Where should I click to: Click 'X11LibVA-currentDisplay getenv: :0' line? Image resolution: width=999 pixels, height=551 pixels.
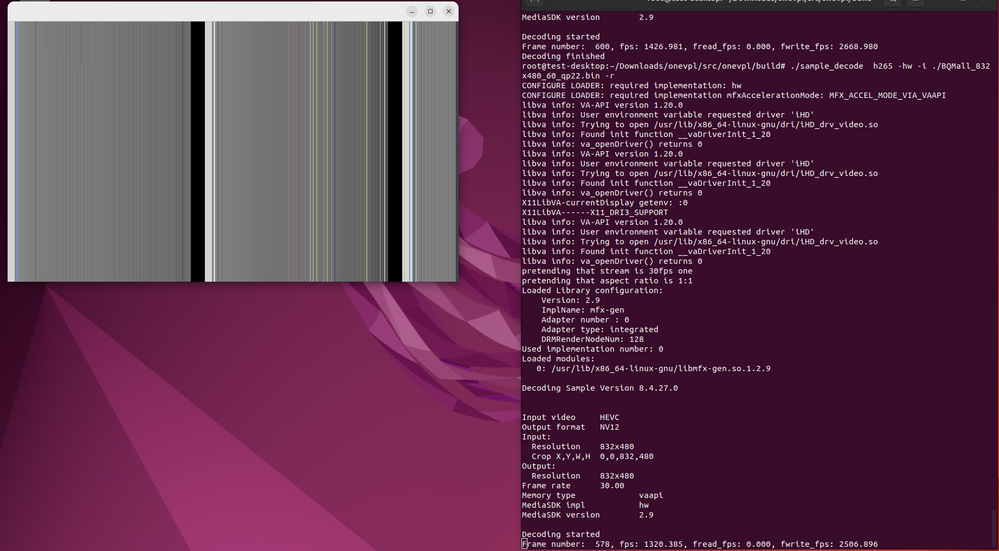coord(605,203)
